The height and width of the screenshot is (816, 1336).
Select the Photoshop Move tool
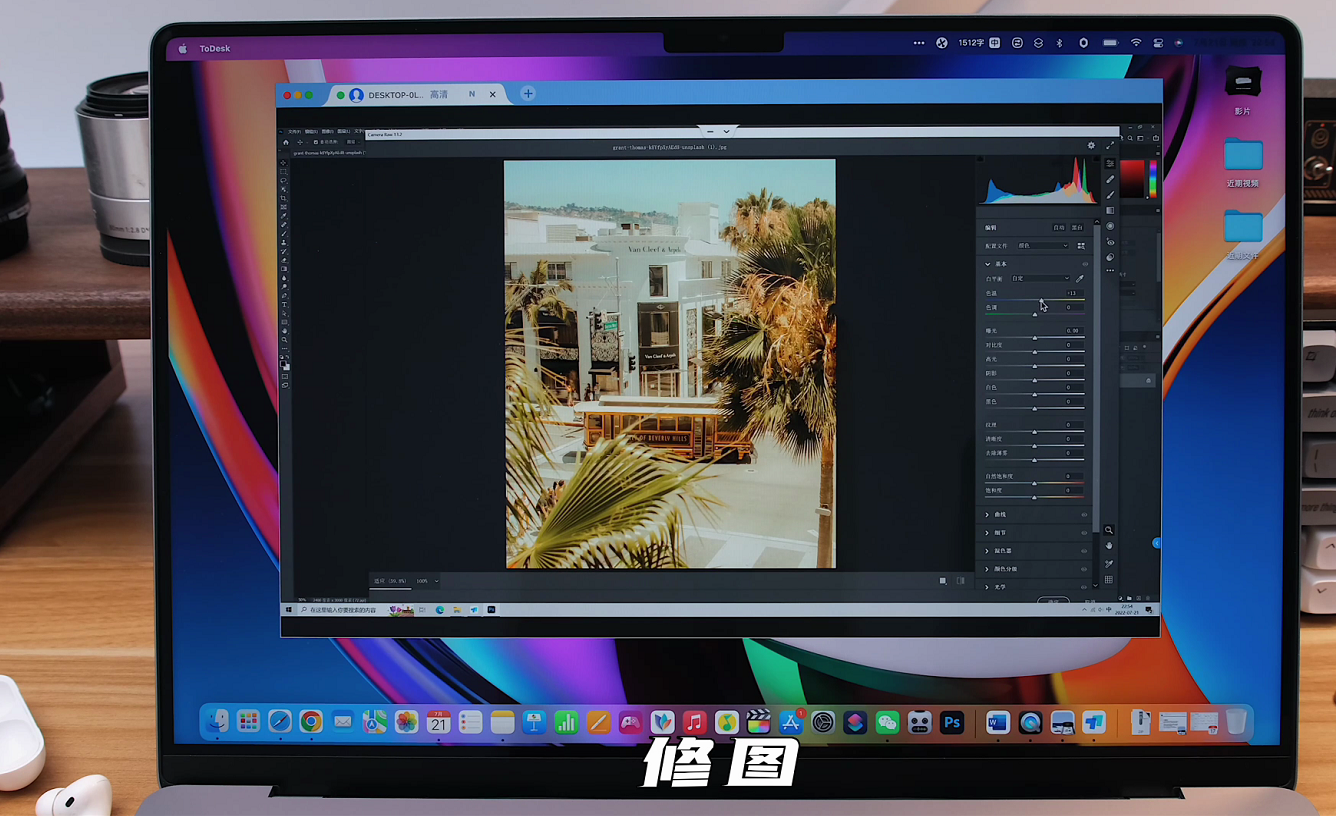284,163
